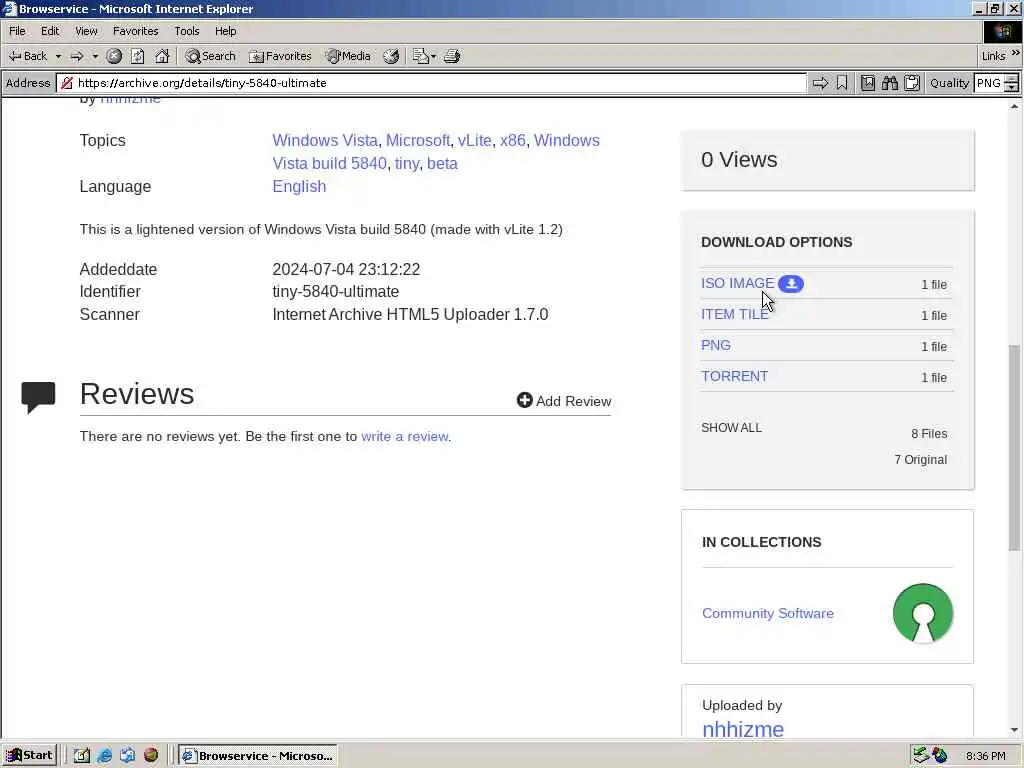Viewport: 1024px width, 768px height.
Task: Click the Outlook Express quick launch icon, third
Action: pos(127,756)
